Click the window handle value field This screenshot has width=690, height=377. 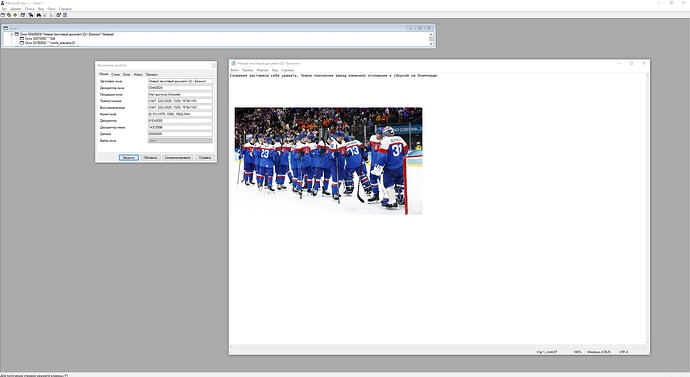pos(180,88)
